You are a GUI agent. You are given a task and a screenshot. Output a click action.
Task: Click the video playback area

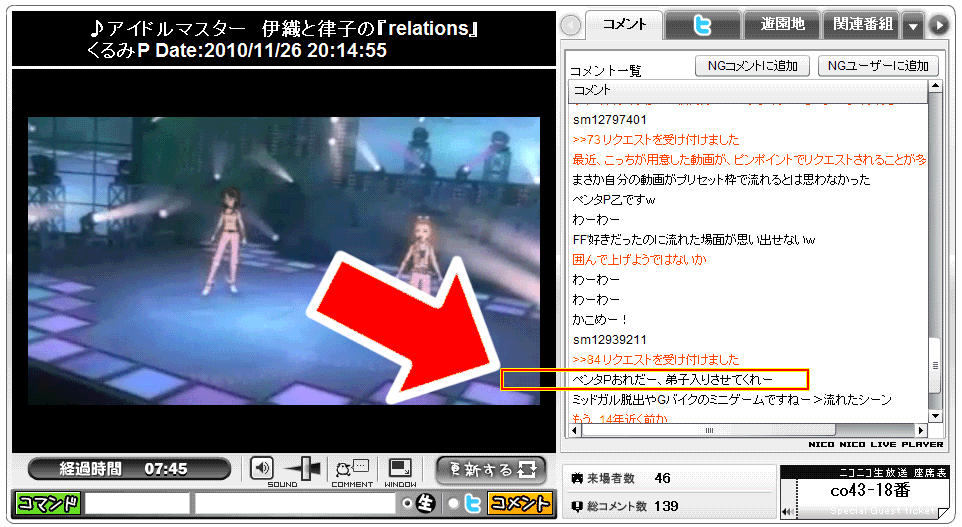coord(283,261)
